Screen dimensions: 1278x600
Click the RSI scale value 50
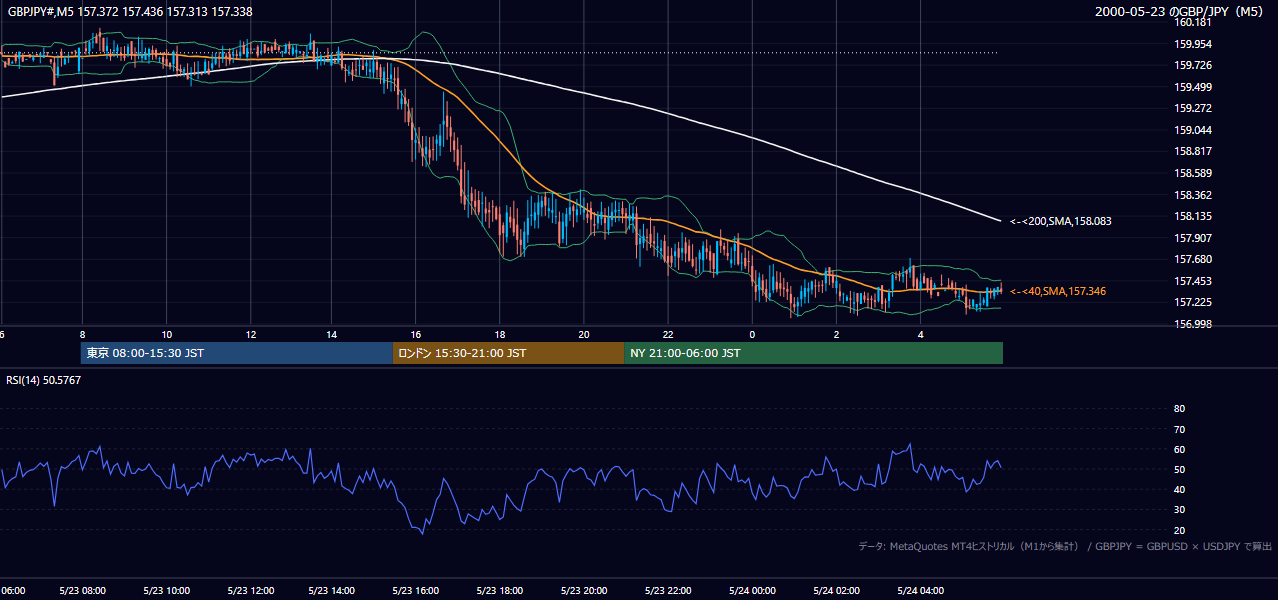1179,469
